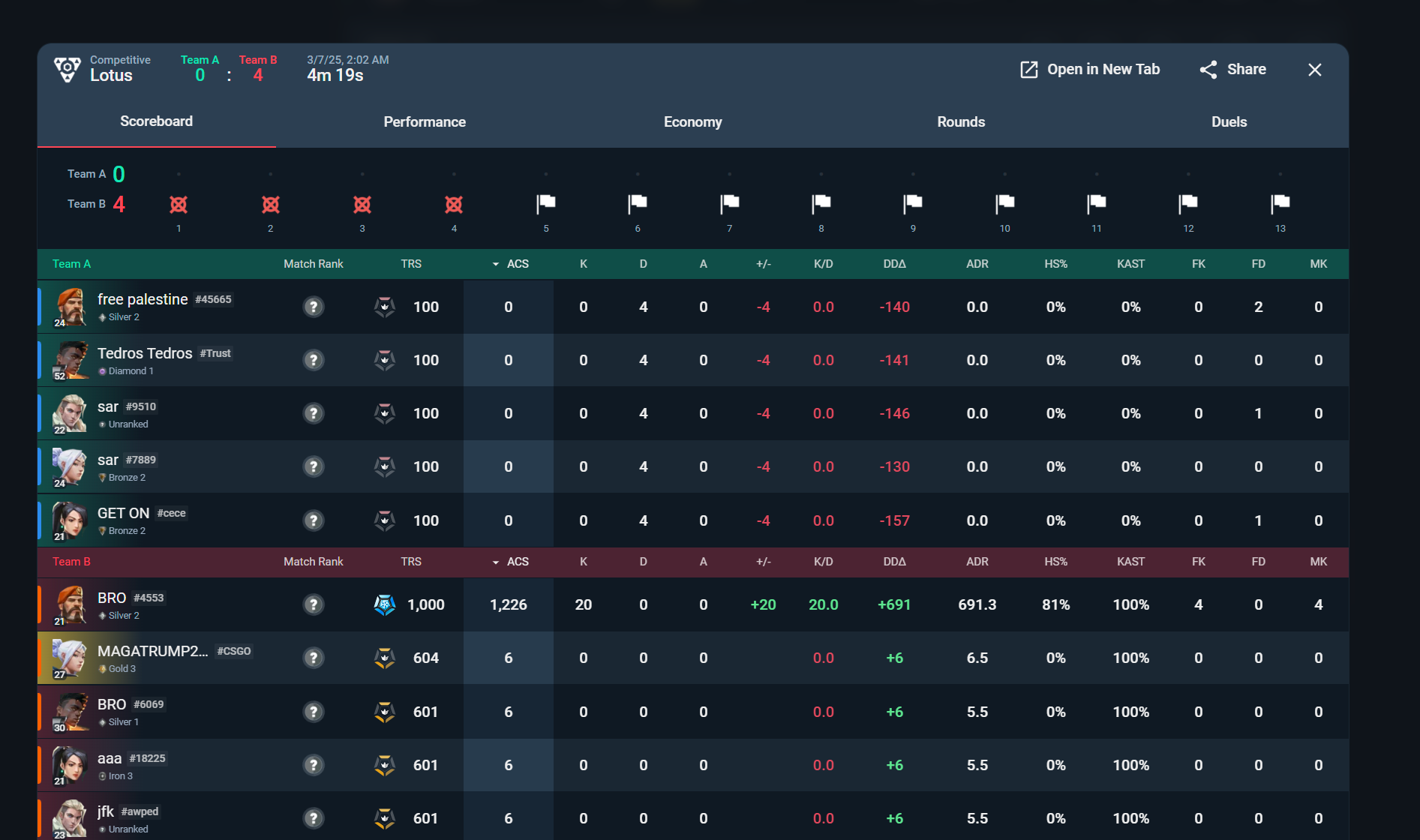Click BRO #4553's agent avatar
The image size is (1420, 840).
(70, 604)
